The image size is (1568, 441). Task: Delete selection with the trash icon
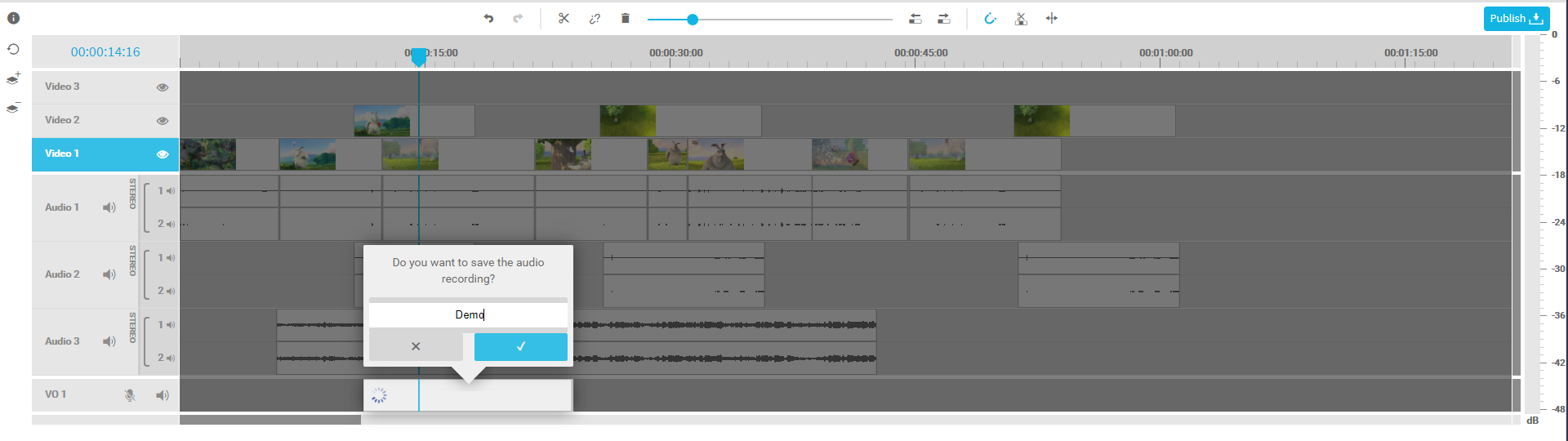(x=626, y=18)
